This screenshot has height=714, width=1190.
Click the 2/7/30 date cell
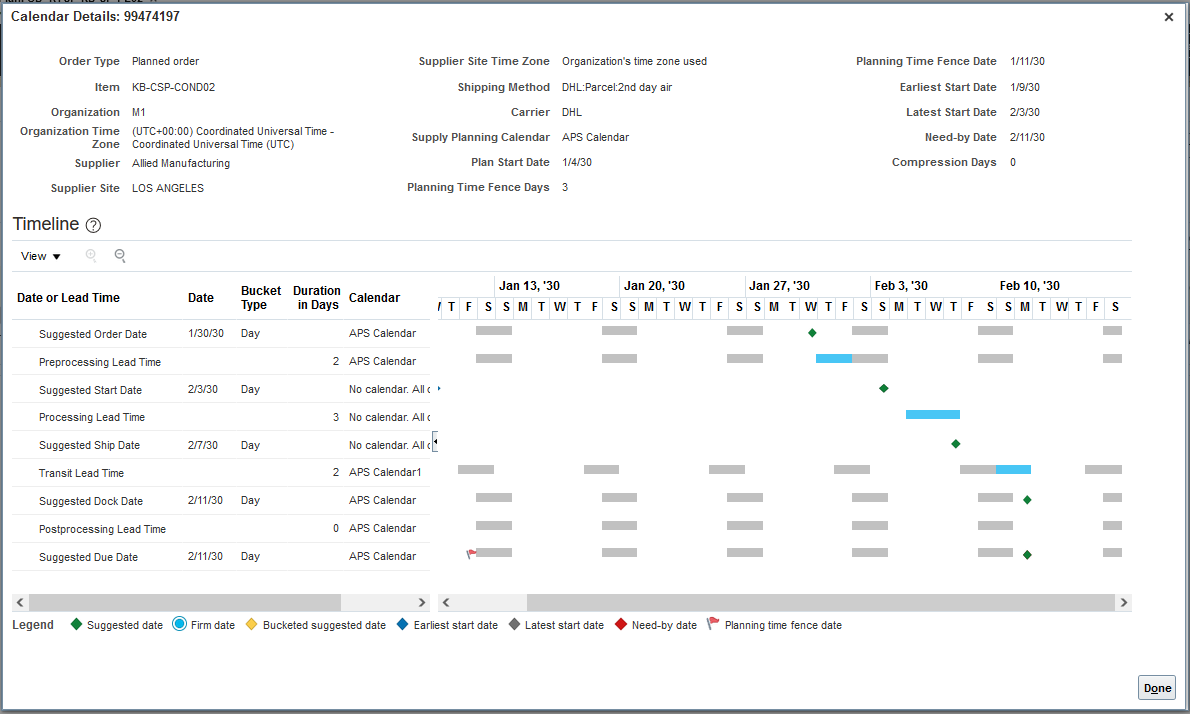tap(203, 445)
